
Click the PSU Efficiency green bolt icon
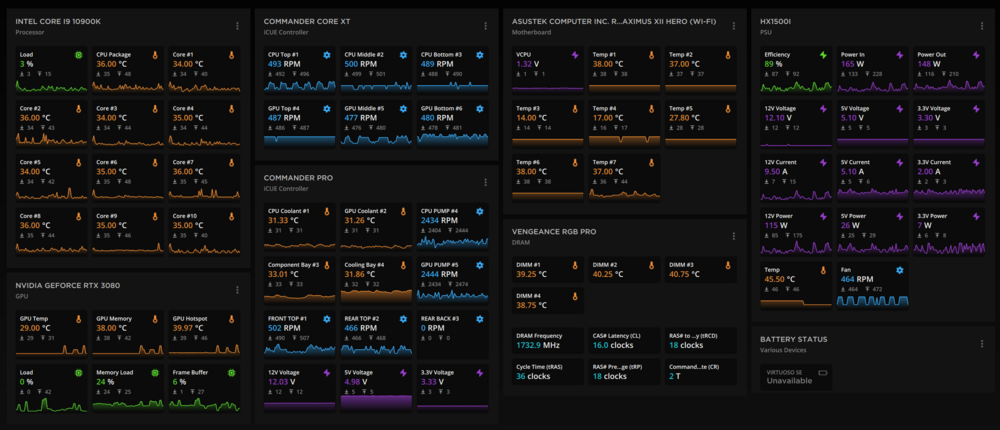coord(823,54)
